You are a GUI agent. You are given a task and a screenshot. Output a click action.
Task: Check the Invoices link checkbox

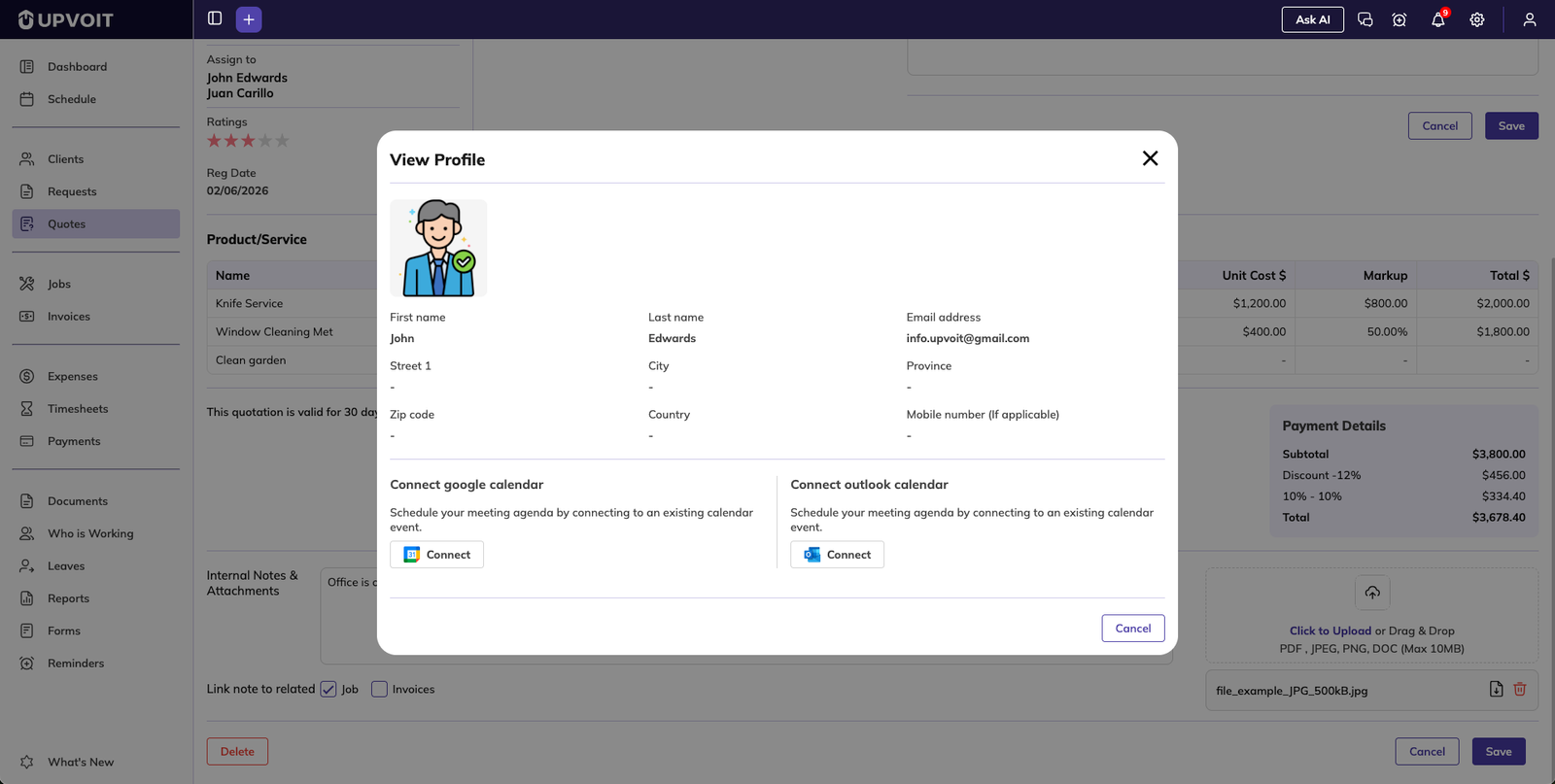380,690
